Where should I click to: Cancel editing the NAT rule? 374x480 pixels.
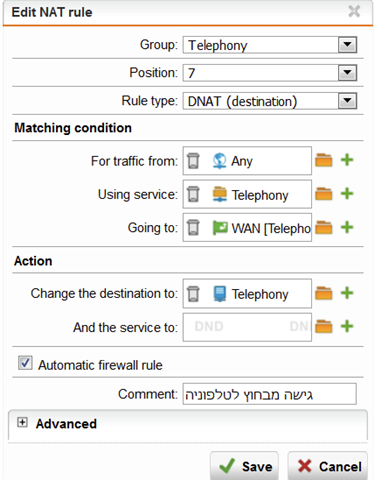(x=328, y=466)
